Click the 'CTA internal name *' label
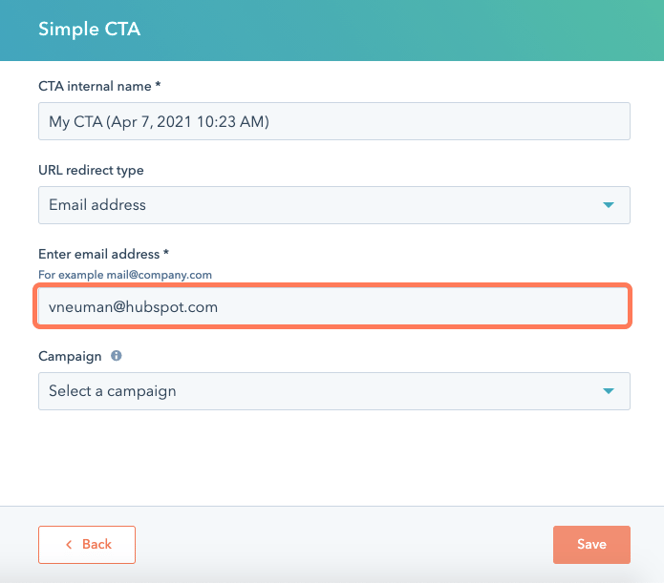The image size is (664, 583). point(100,86)
